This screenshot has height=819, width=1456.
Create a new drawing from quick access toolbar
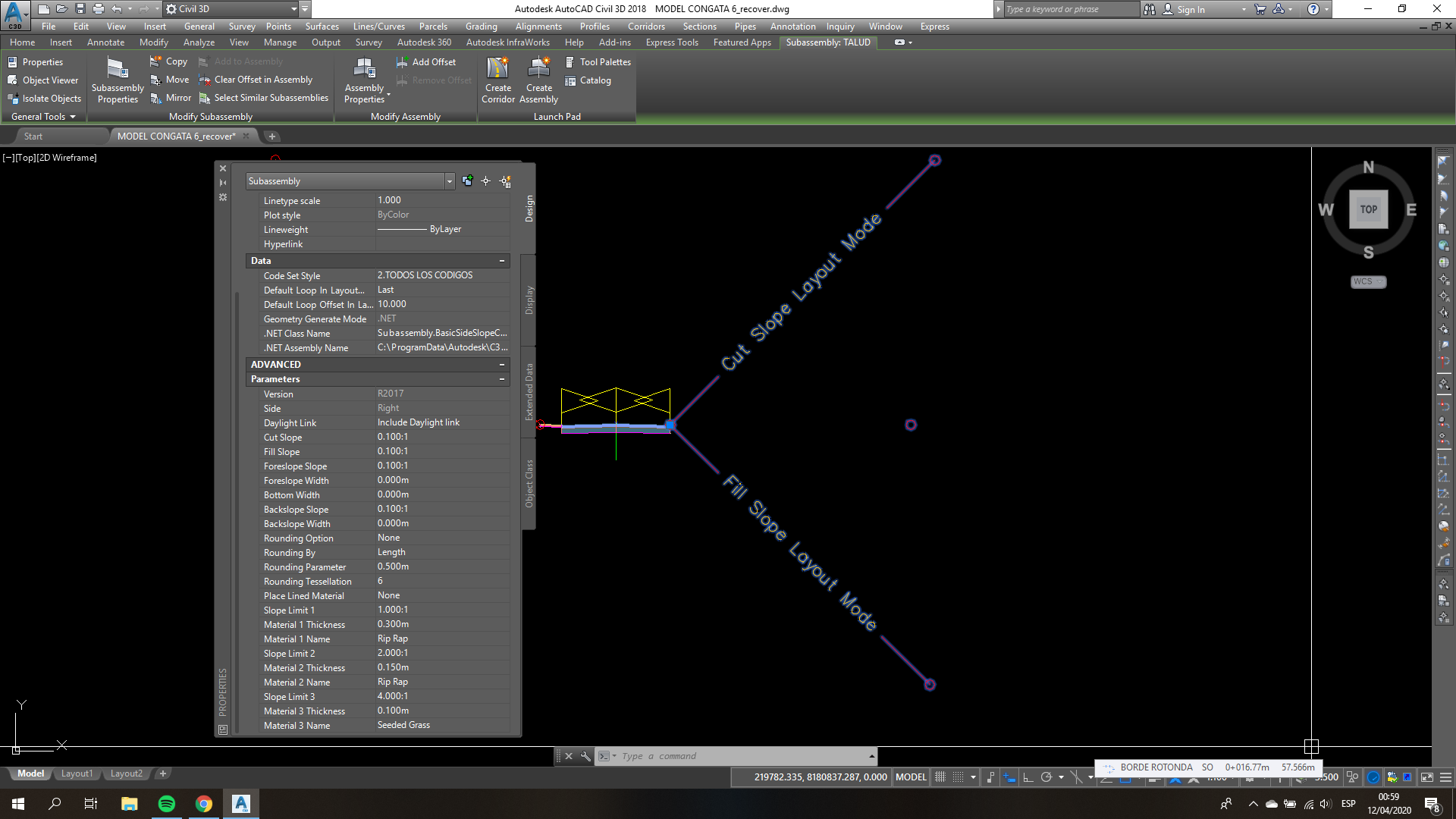point(44,9)
